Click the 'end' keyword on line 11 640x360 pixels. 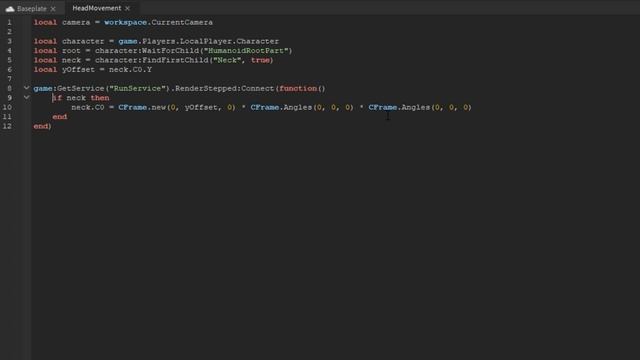60,117
